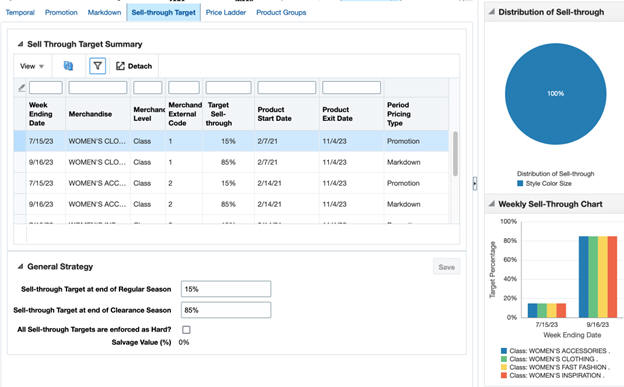Click the export-to-spreadsheet toolbar icon

pyautogui.click(x=68, y=66)
